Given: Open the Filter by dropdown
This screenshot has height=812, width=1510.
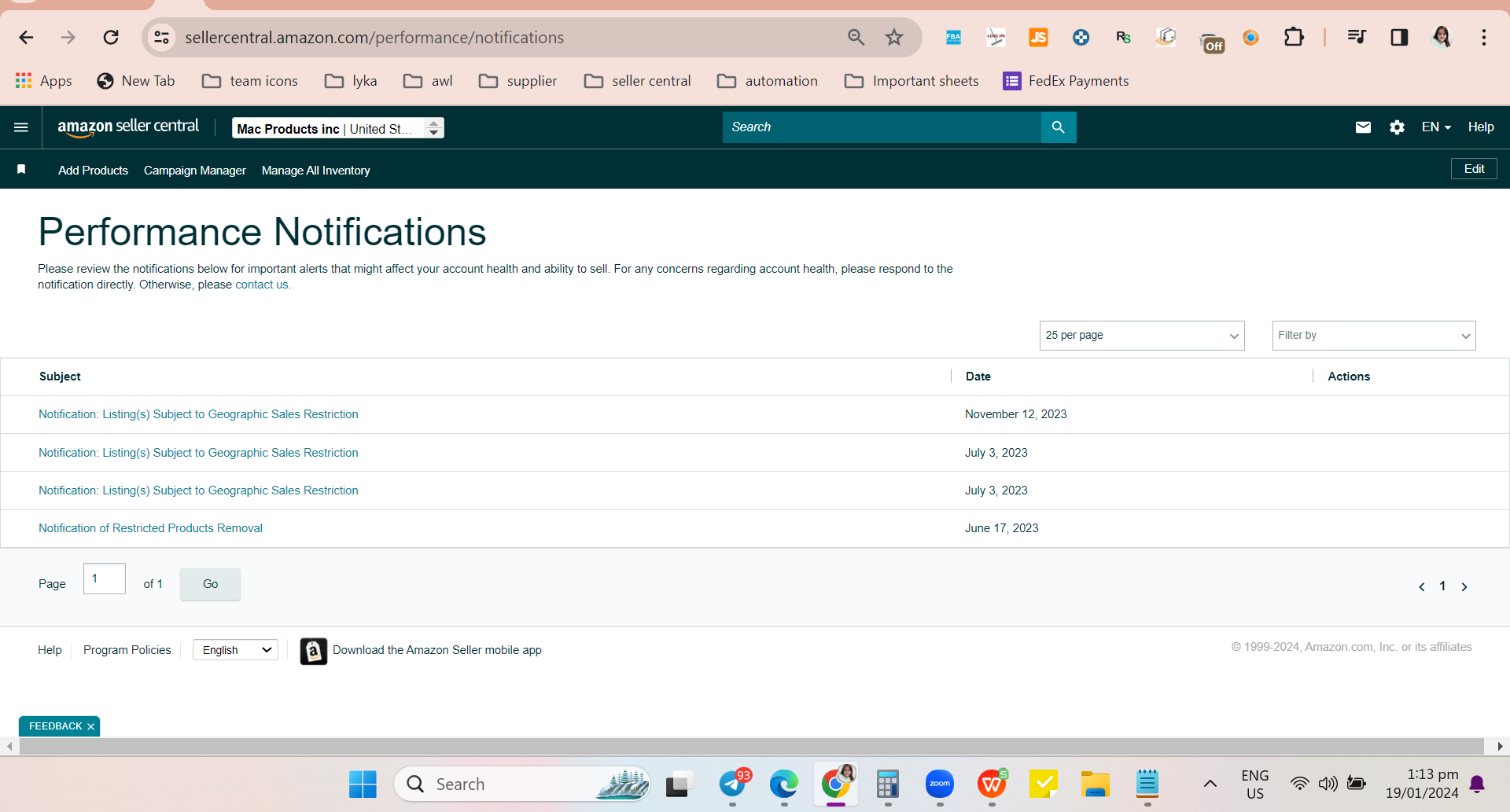Looking at the screenshot, I should [x=1374, y=336].
